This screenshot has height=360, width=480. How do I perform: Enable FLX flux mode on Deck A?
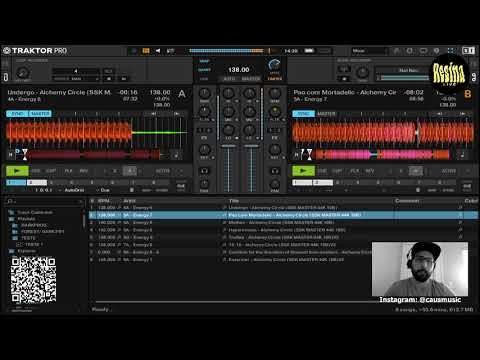coord(68,171)
